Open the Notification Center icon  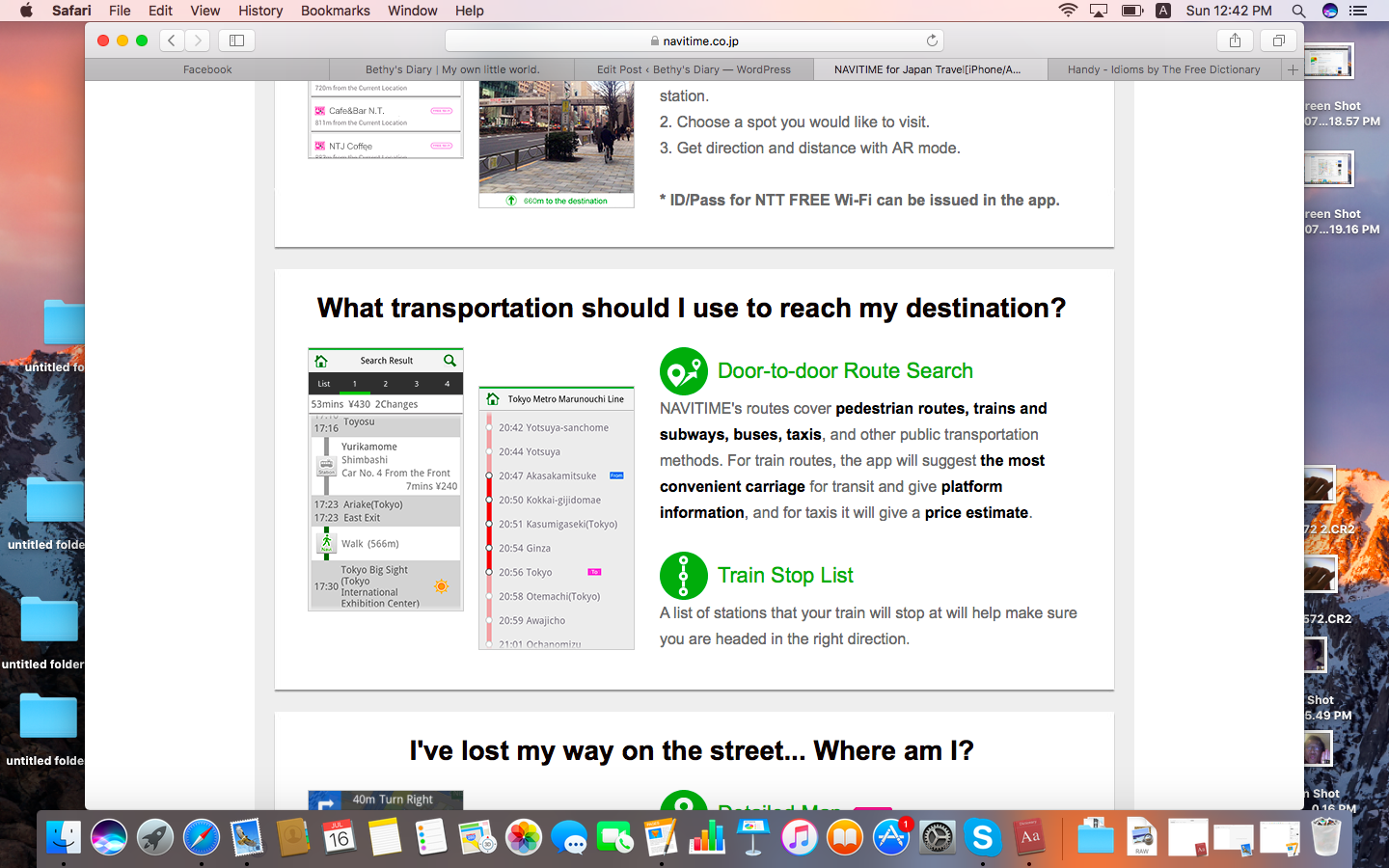[x=1359, y=11]
